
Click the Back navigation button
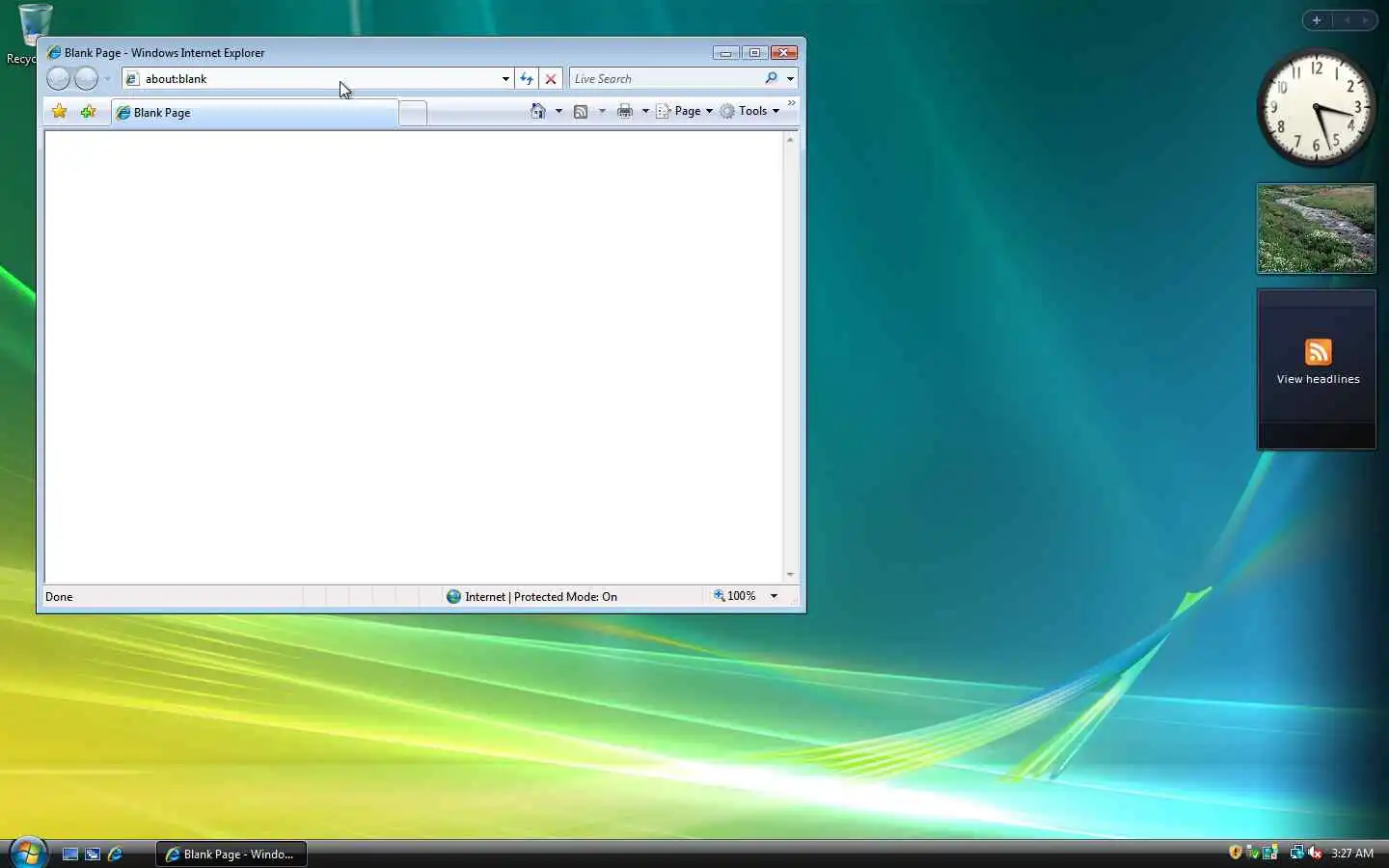(x=58, y=79)
